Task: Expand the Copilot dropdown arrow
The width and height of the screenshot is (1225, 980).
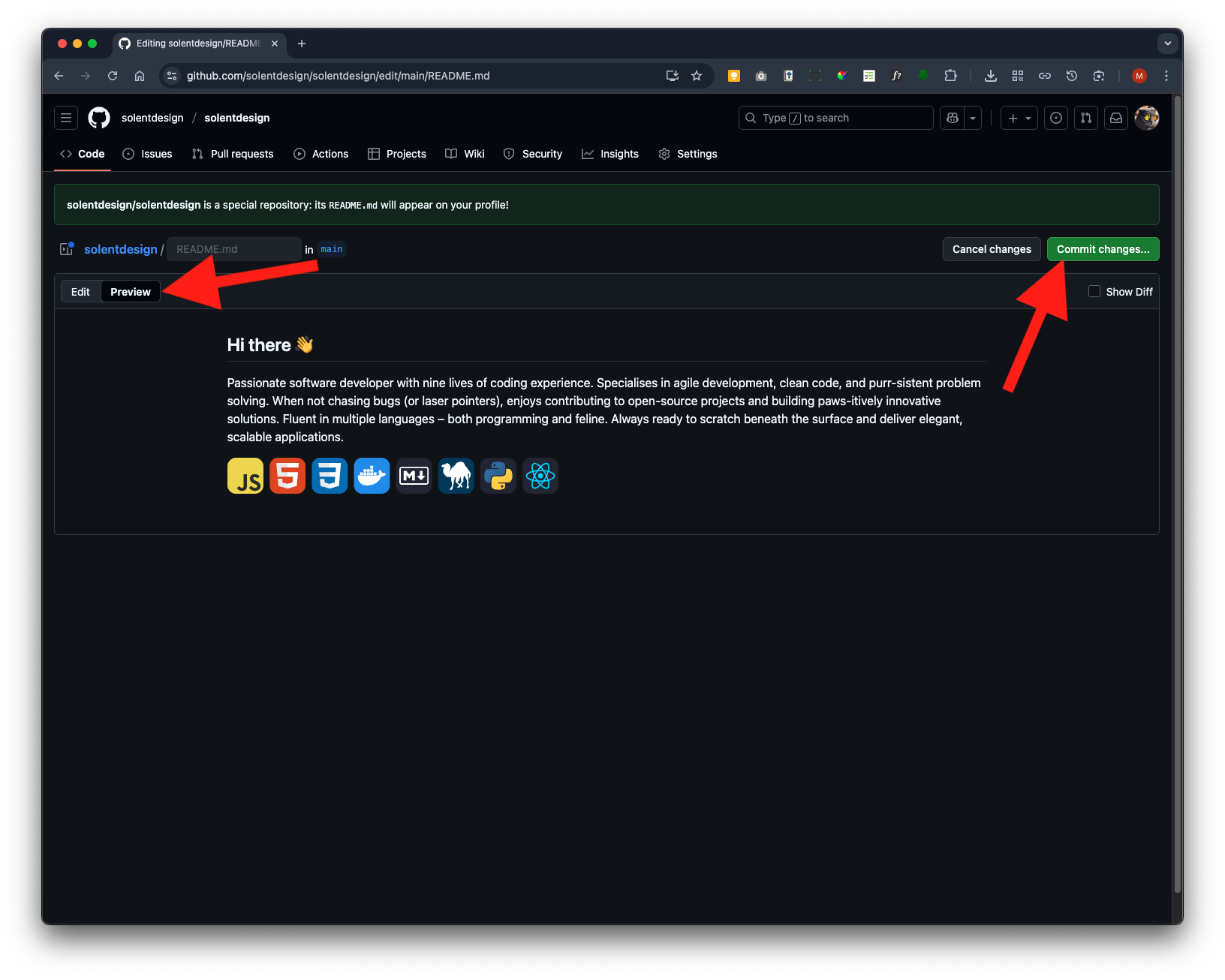Action: [973, 118]
